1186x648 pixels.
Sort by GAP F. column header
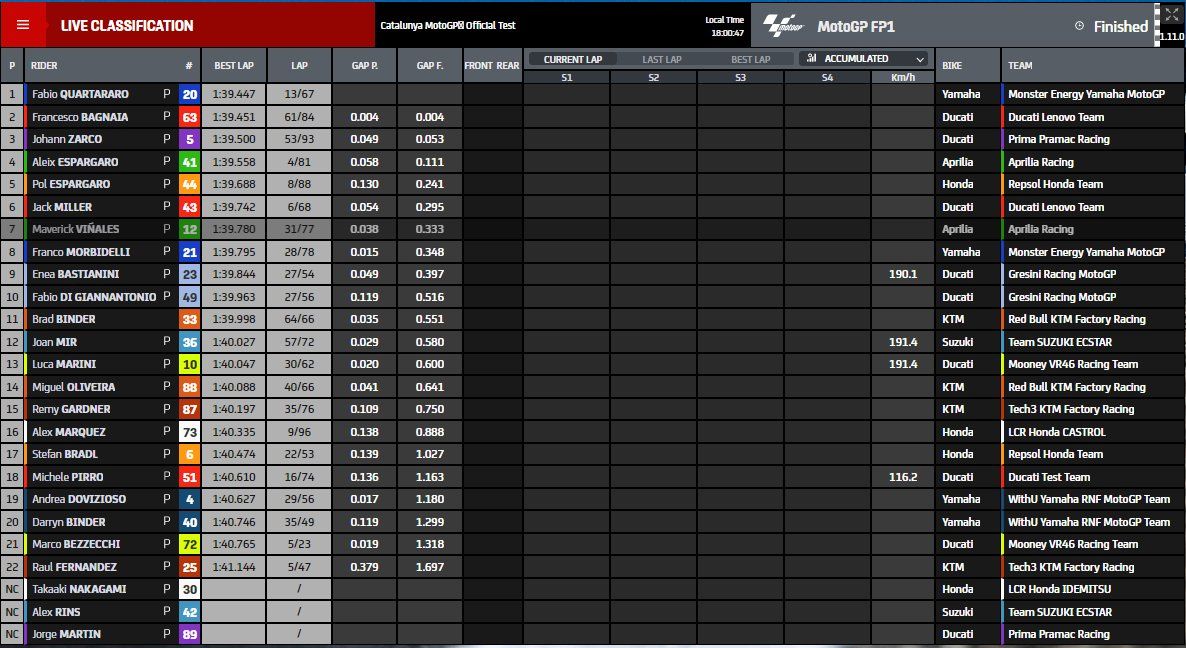click(x=429, y=65)
